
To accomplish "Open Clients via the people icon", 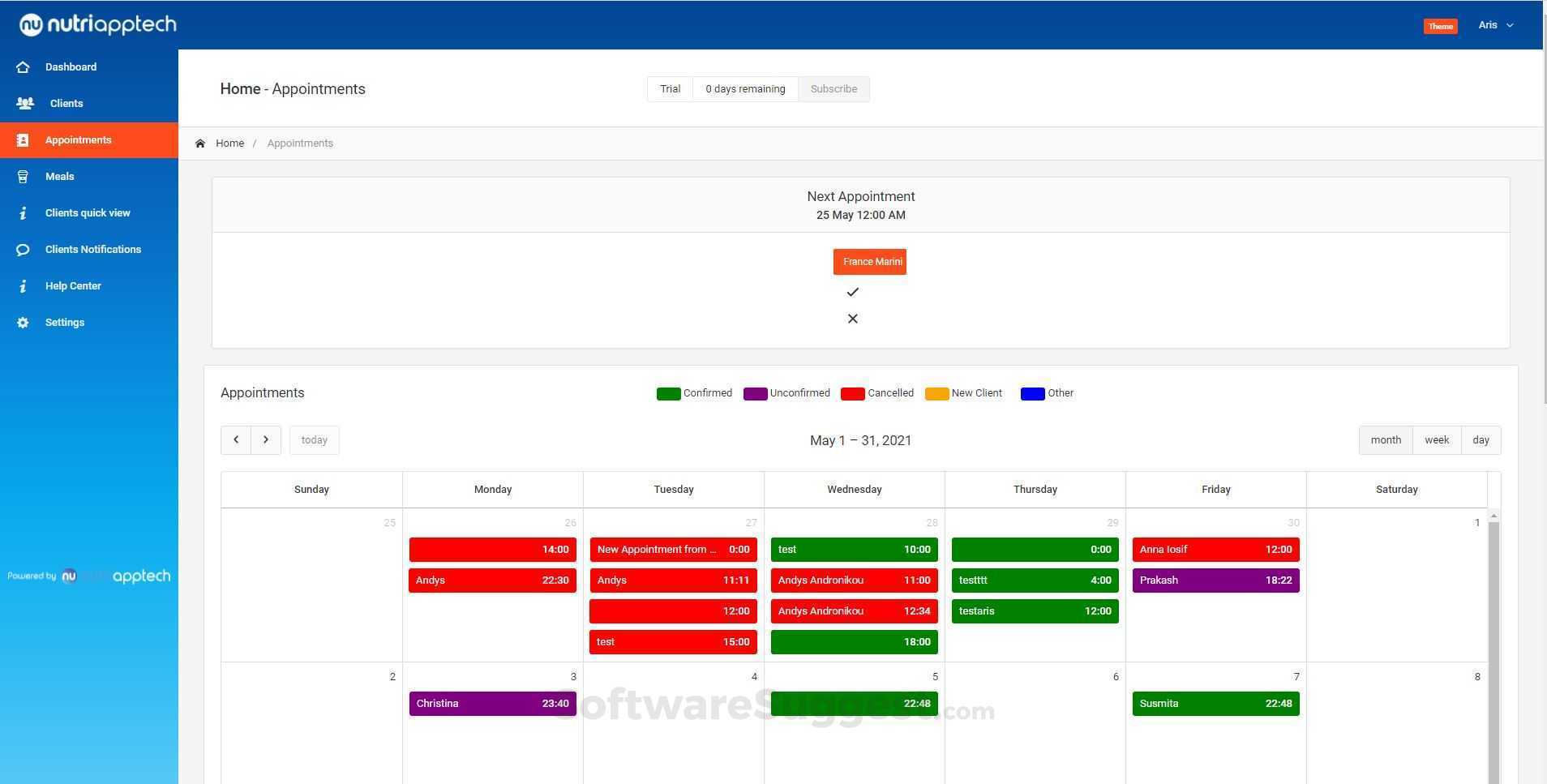I will click(25, 104).
